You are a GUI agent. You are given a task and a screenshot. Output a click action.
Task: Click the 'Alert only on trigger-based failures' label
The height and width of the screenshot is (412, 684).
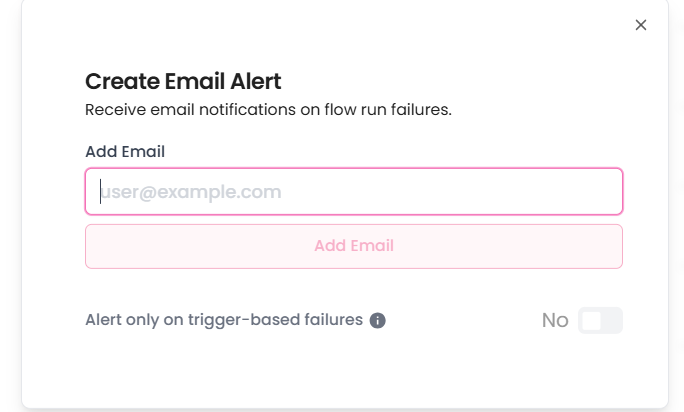tap(224, 320)
